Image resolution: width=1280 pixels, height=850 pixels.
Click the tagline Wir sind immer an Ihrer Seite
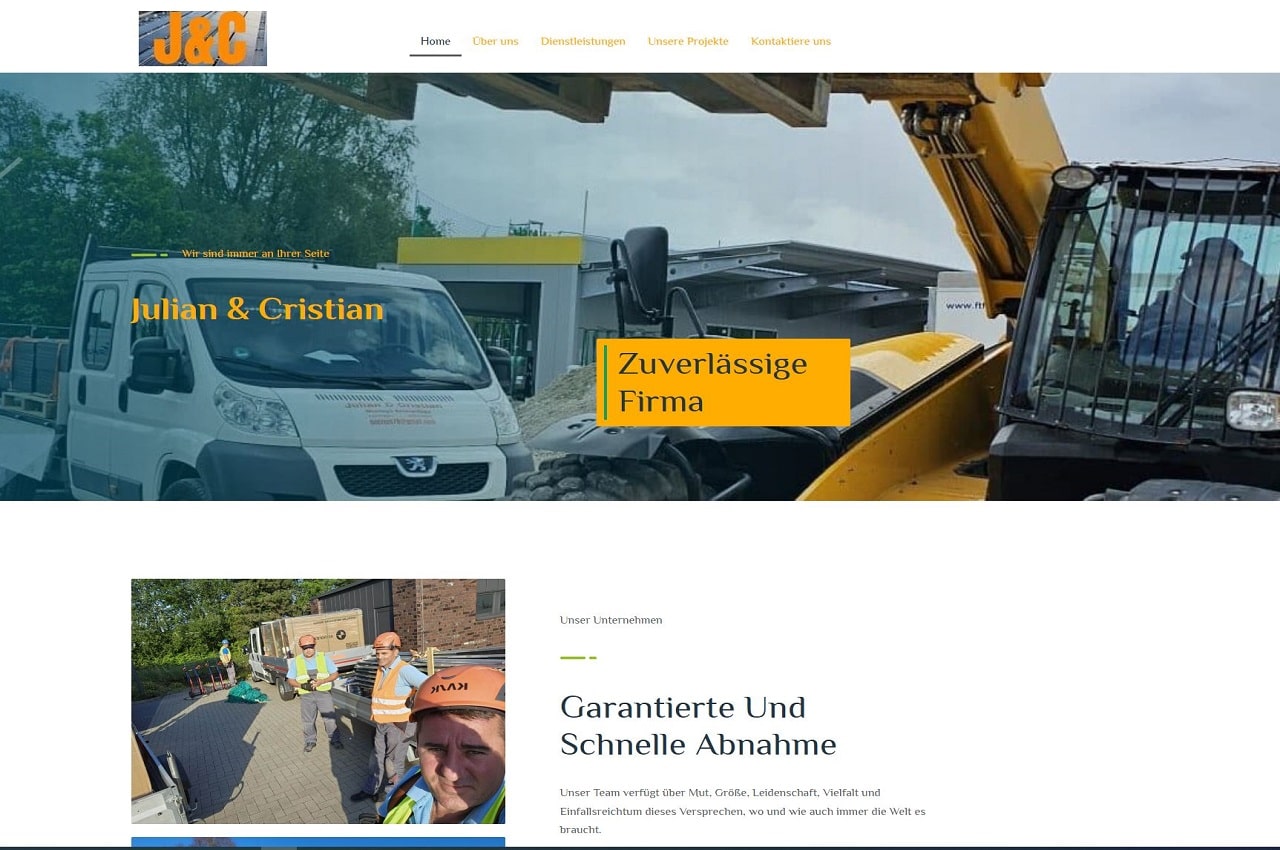[x=255, y=254]
